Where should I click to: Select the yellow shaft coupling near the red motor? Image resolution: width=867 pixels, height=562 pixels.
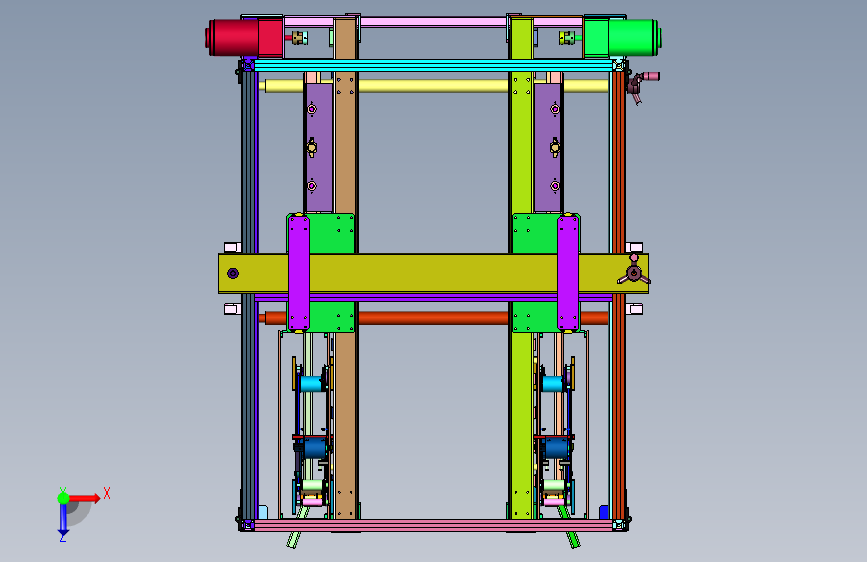pos(299,38)
